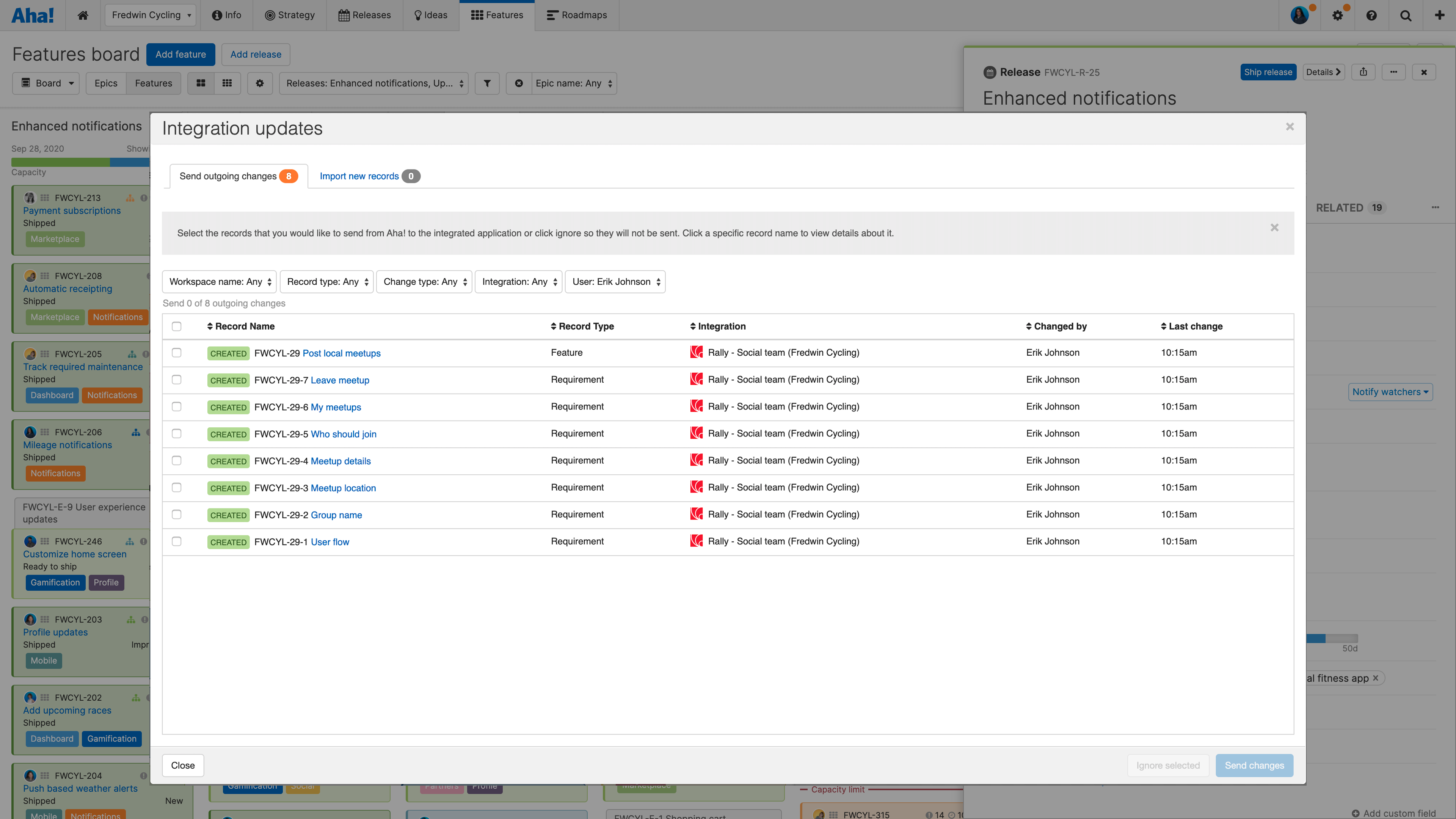Expand the Notify watchers dropdown
This screenshot has height=819, width=1456.
pos(1390,392)
